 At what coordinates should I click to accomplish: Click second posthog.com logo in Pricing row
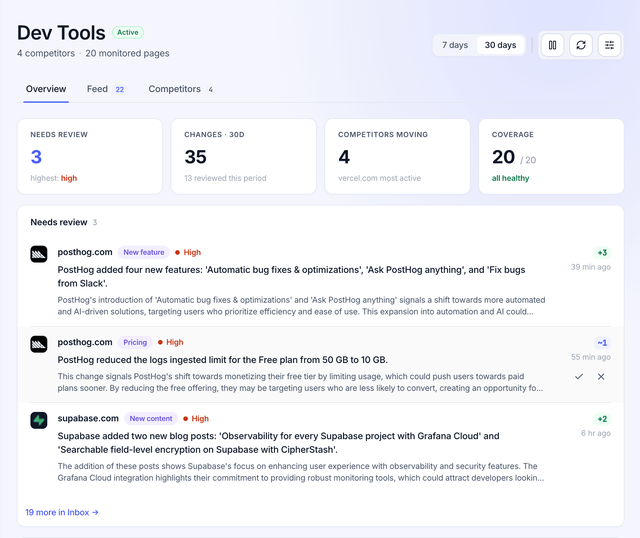click(x=39, y=344)
